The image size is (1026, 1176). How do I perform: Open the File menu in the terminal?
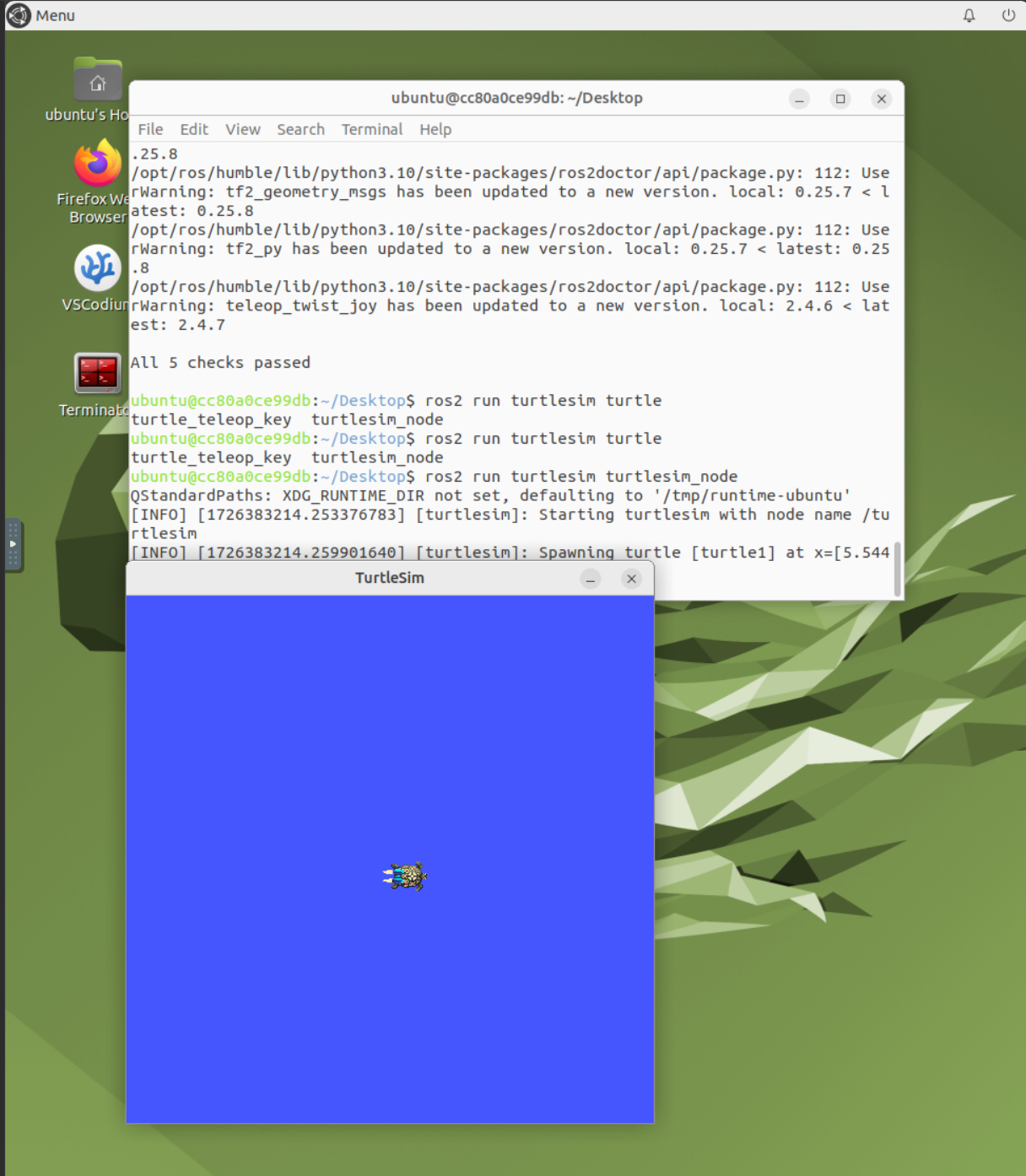pos(149,129)
